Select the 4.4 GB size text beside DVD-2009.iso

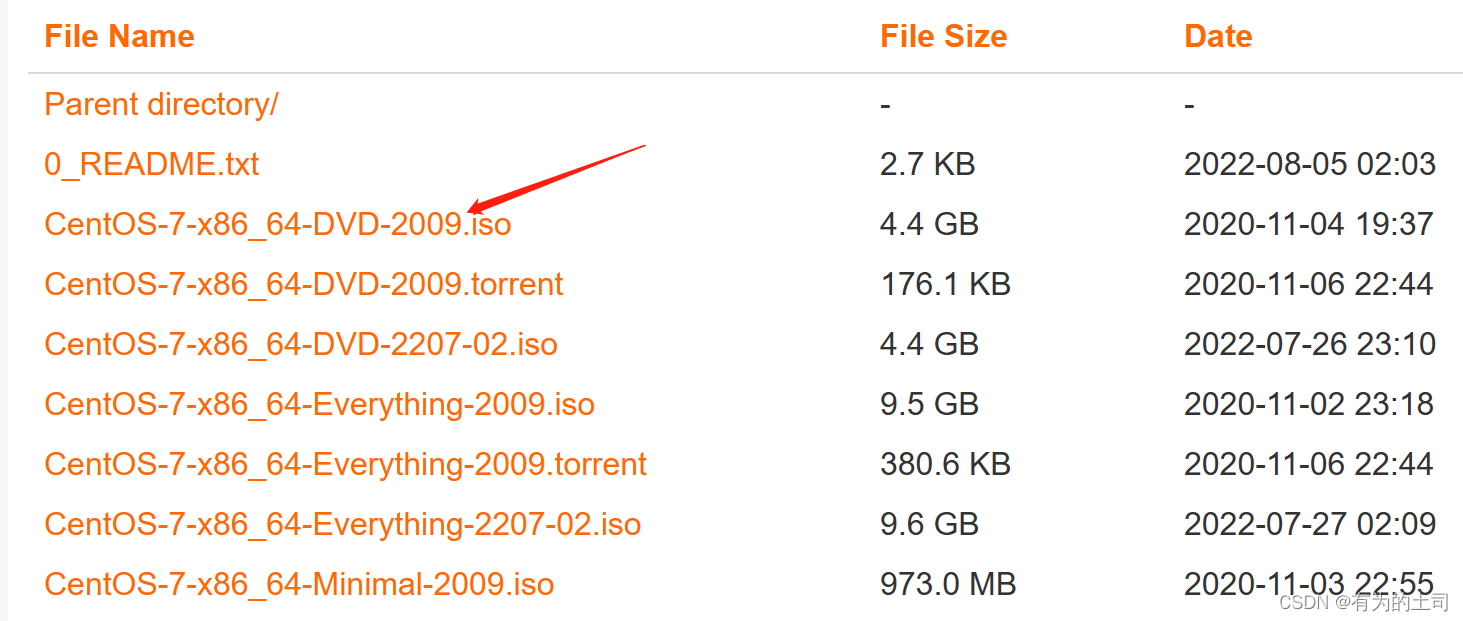tap(929, 224)
